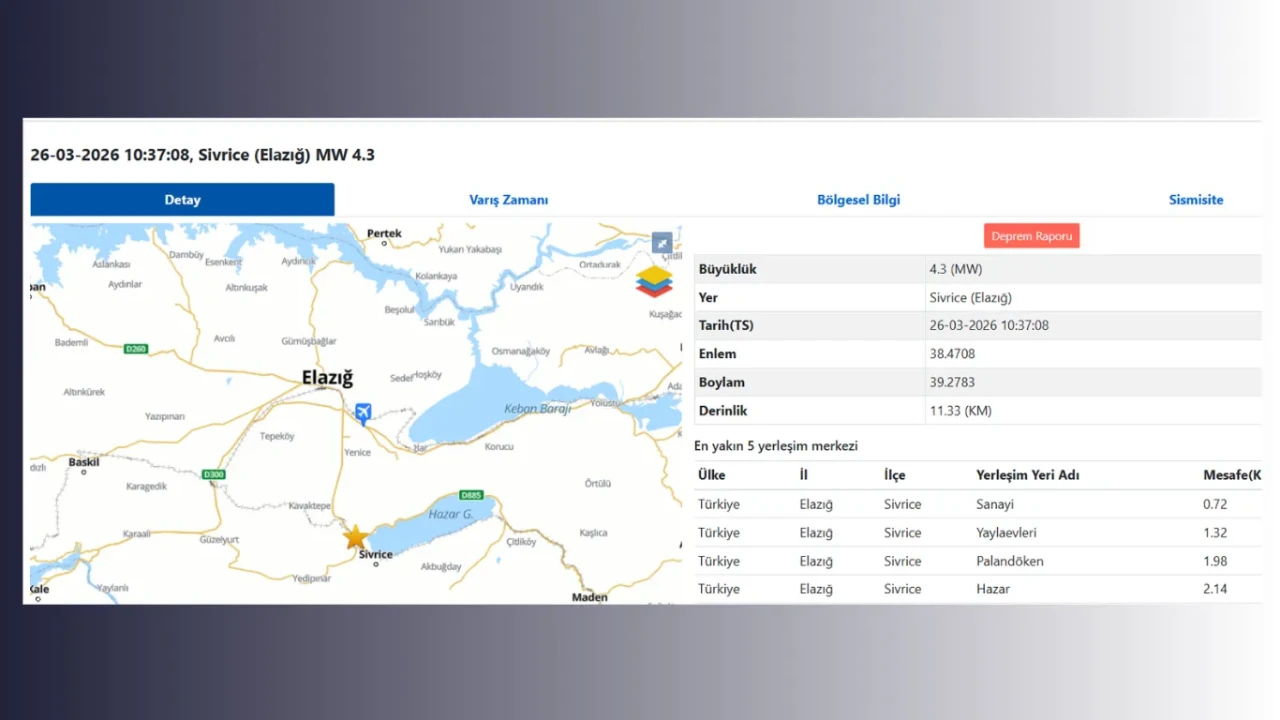Click the Baskil town marker dot
The width and height of the screenshot is (1280, 720).
tap(84, 472)
